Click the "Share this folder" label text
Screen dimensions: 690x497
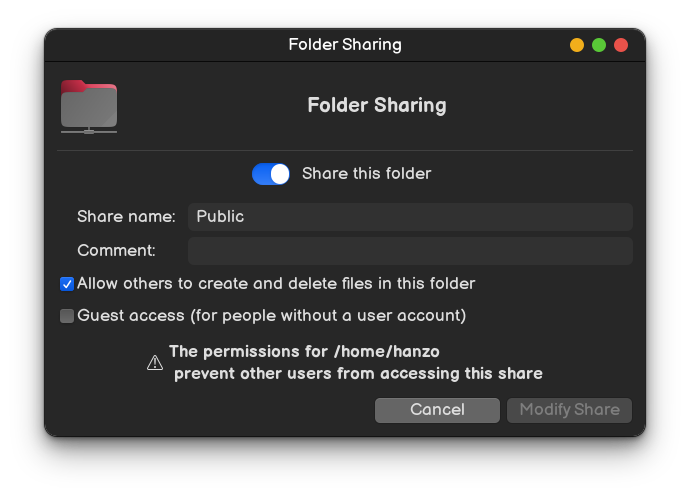366,173
